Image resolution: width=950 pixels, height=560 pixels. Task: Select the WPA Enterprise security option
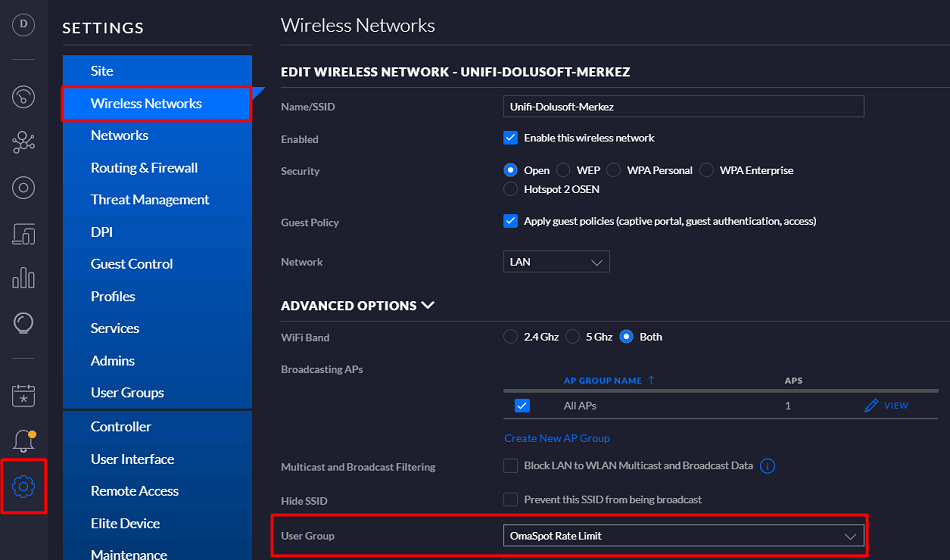coord(706,170)
